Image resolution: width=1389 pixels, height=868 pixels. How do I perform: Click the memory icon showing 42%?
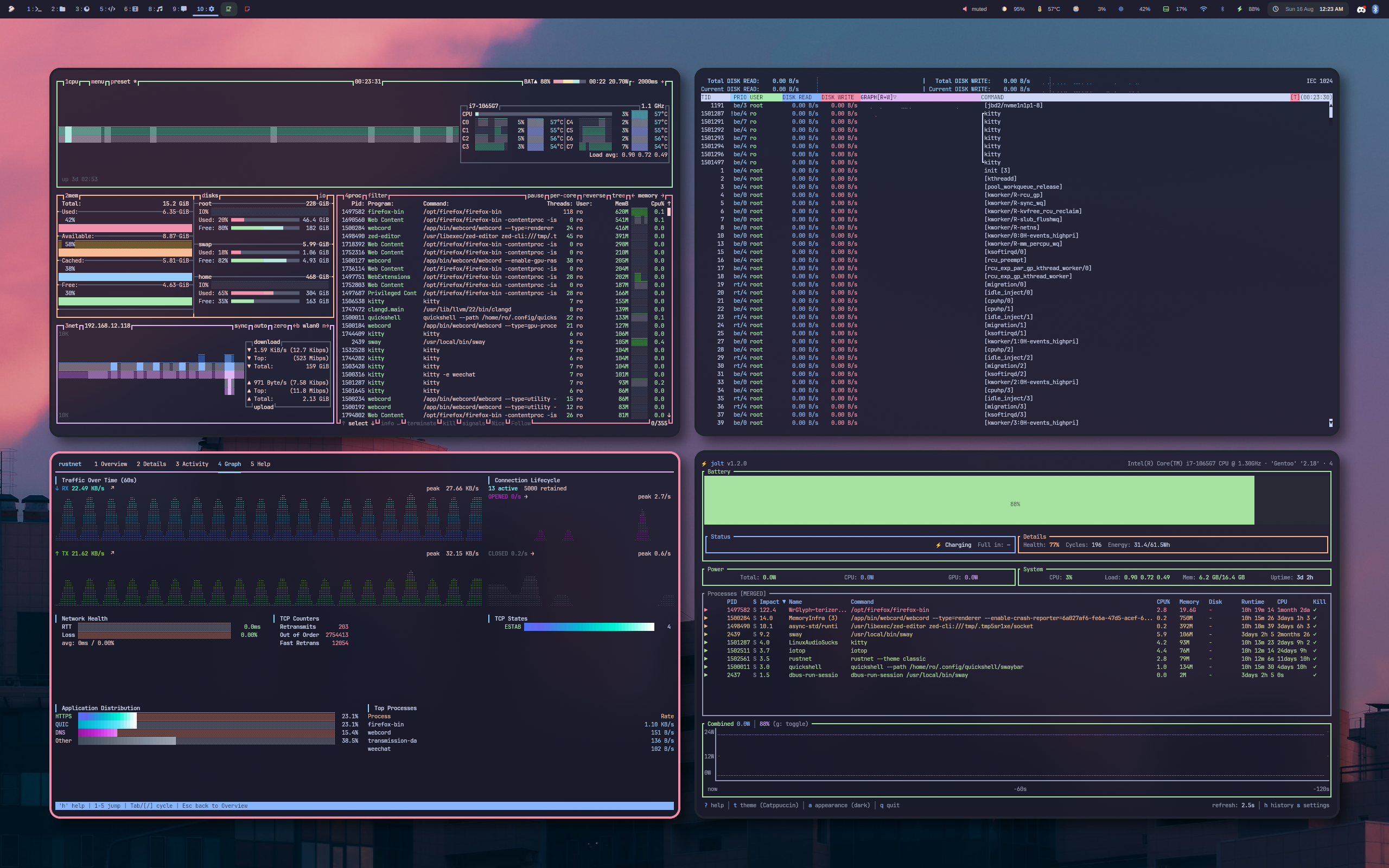point(1121,9)
